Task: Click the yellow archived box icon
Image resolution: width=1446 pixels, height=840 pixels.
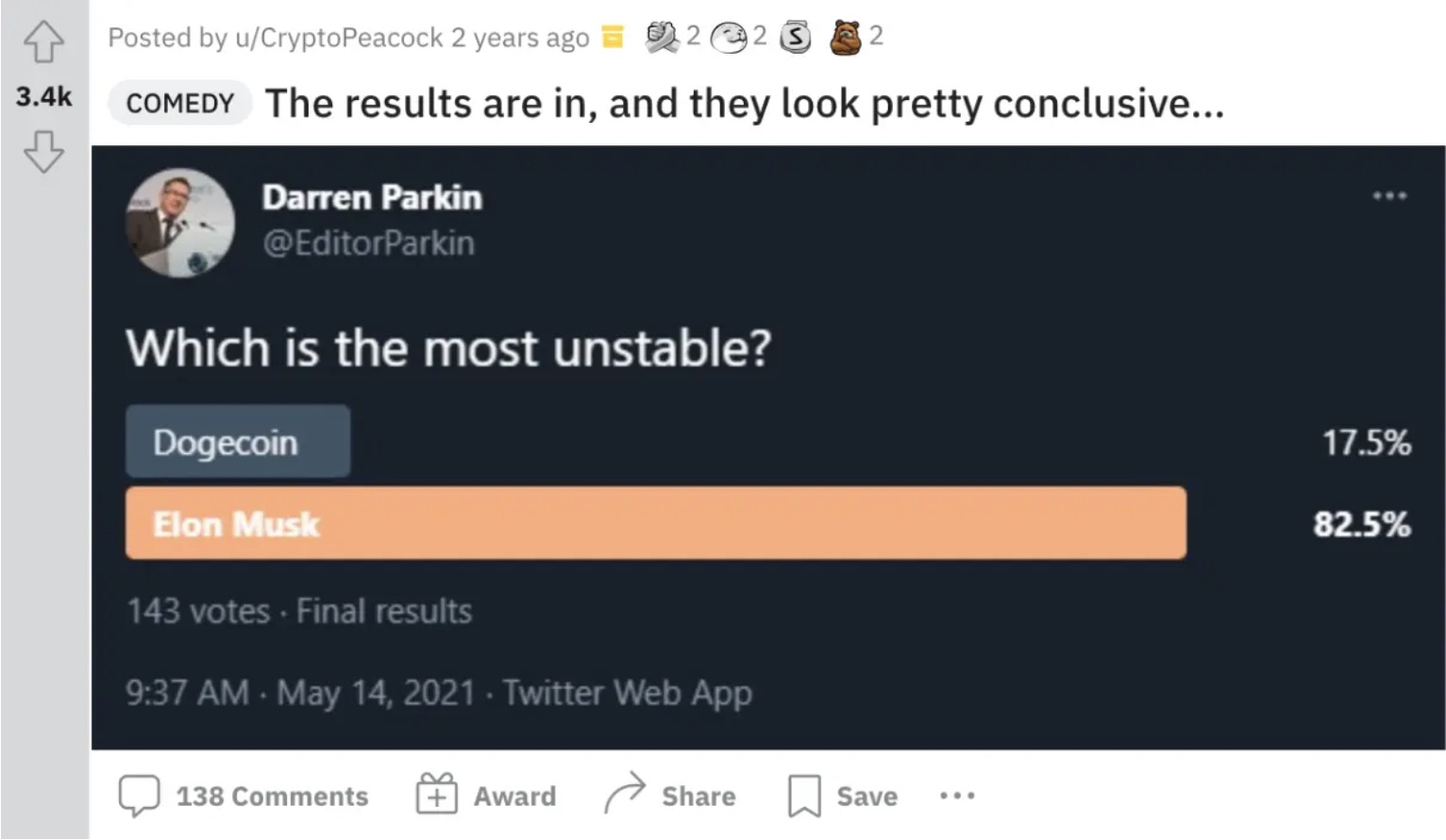Action: point(613,37)
